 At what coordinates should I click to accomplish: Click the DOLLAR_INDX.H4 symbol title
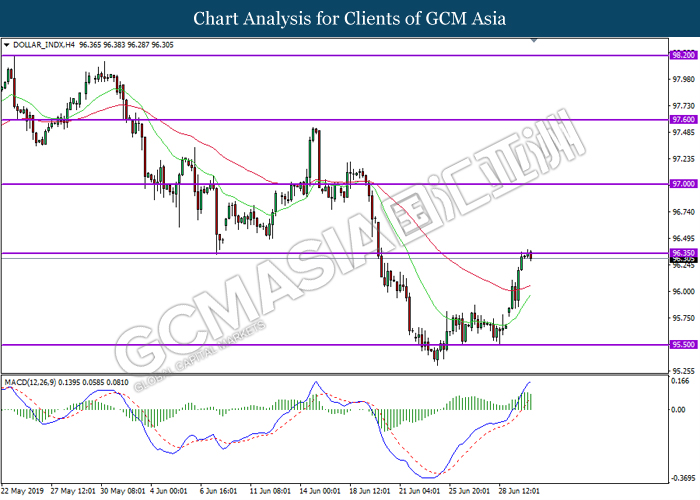coord(44,45)
